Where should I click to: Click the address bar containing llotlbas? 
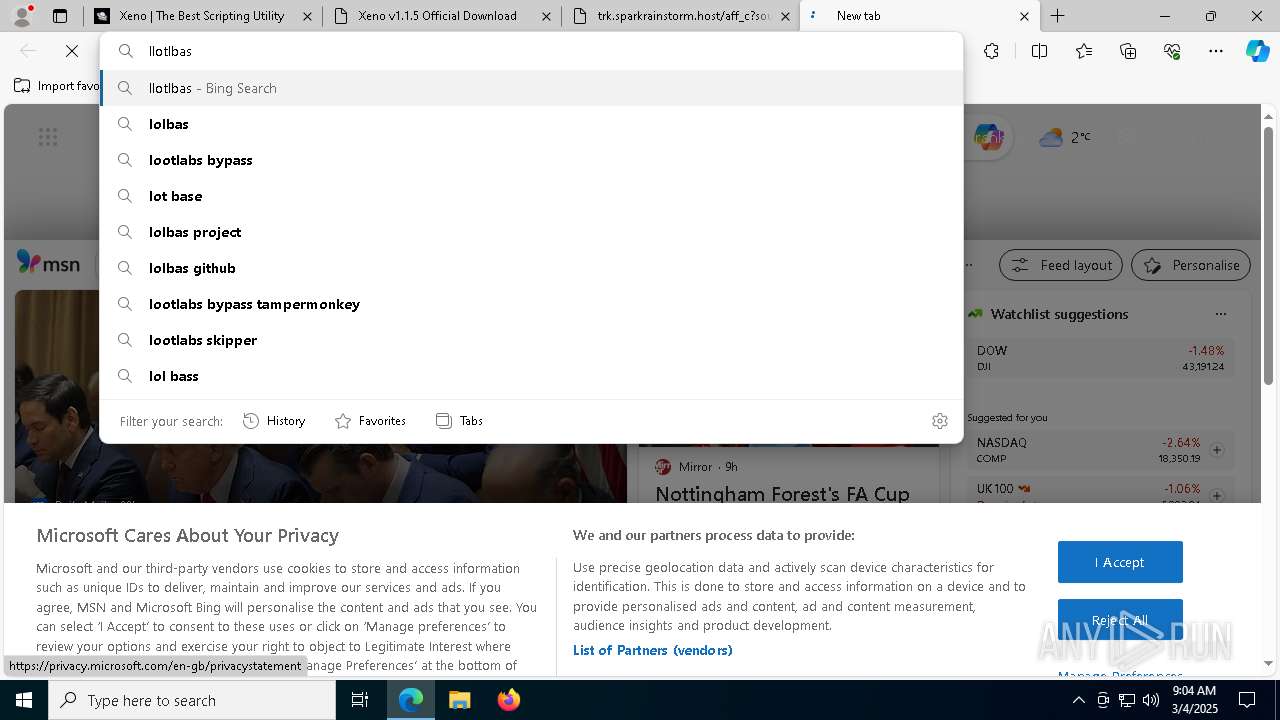(531, 51)
